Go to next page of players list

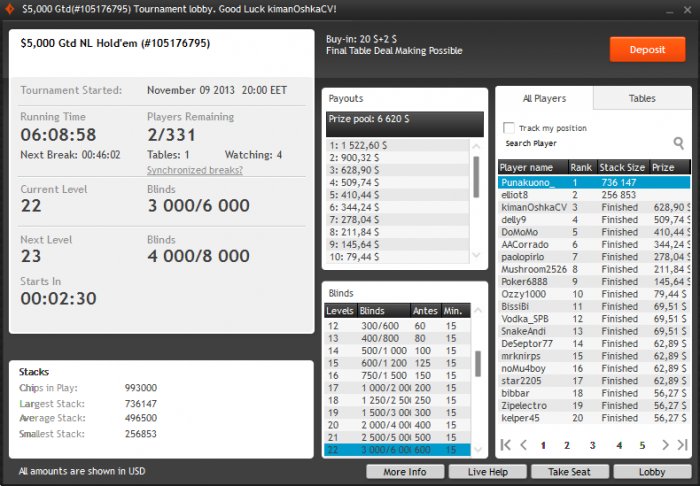(665, 445)
